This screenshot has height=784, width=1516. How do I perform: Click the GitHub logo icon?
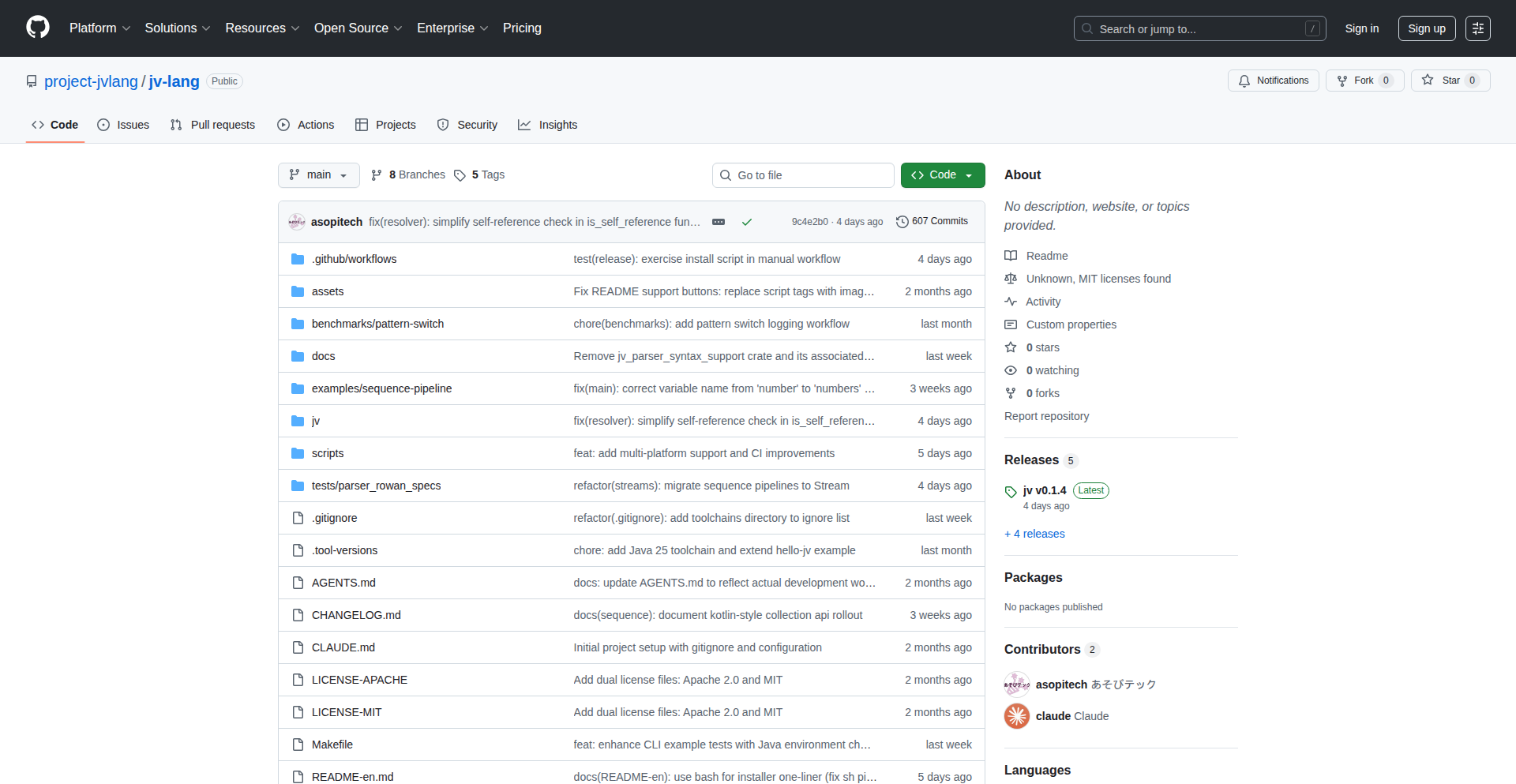click(38, 28)
